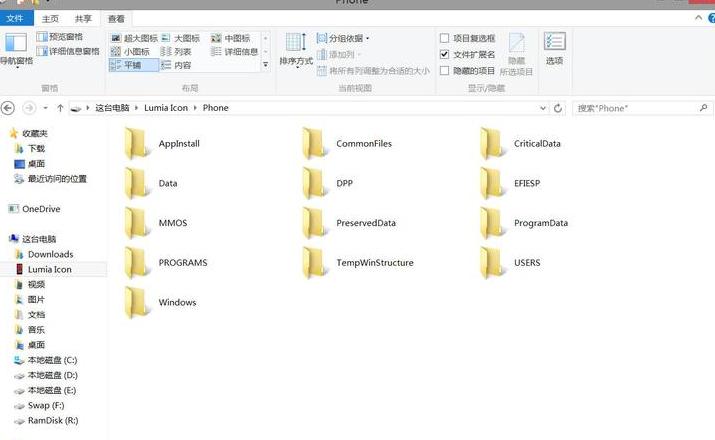Select OneDrive in the sidebar
The width and height of the screenshot is (715, 440).
35,209
